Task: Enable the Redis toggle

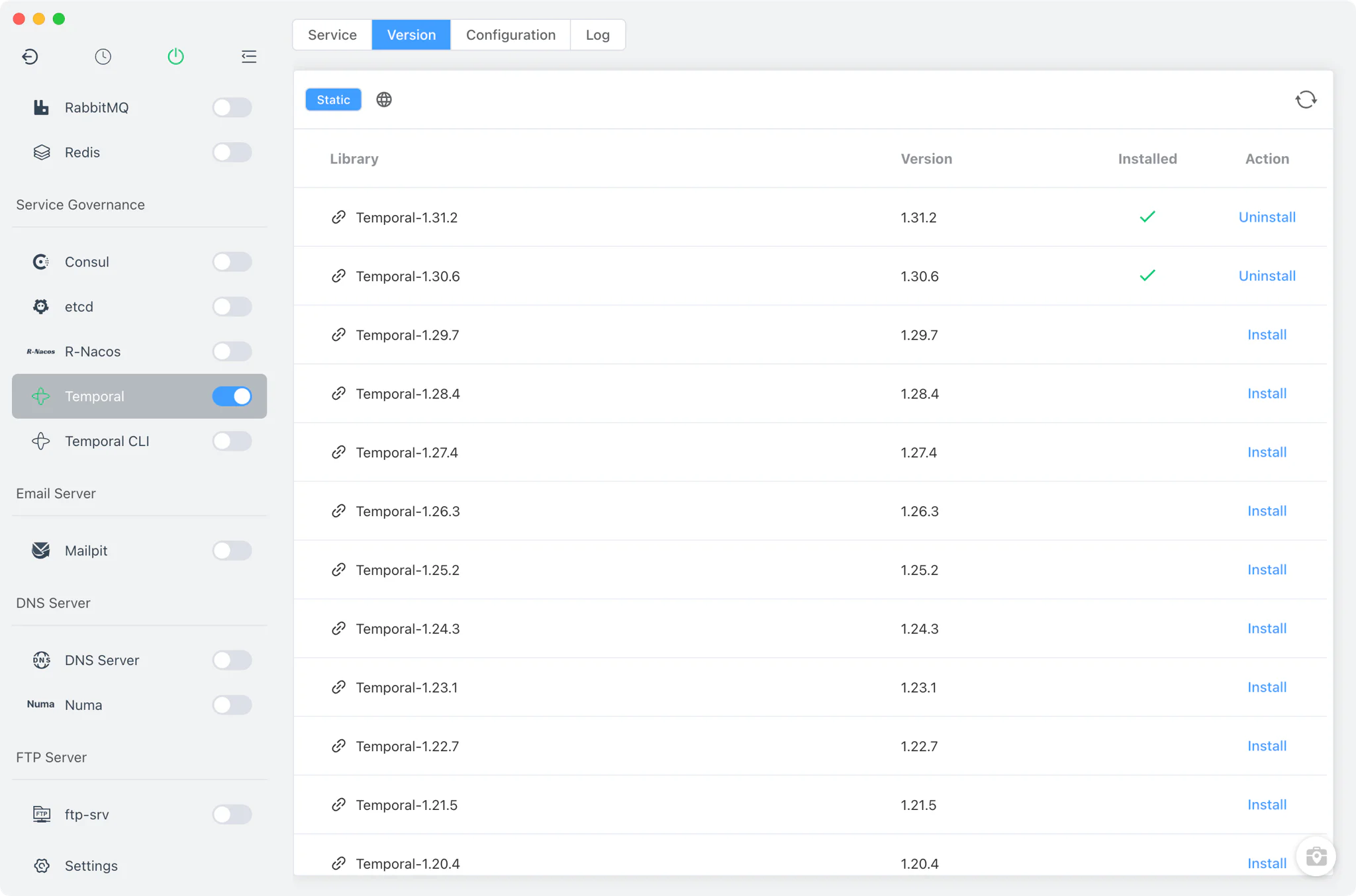Action: [232, 152]
